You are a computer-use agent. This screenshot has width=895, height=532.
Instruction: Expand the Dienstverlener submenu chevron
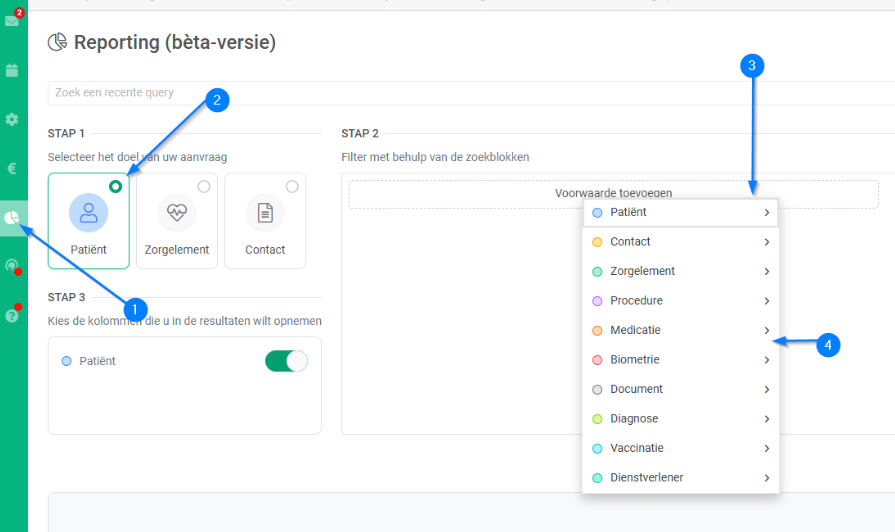point(766,478)
